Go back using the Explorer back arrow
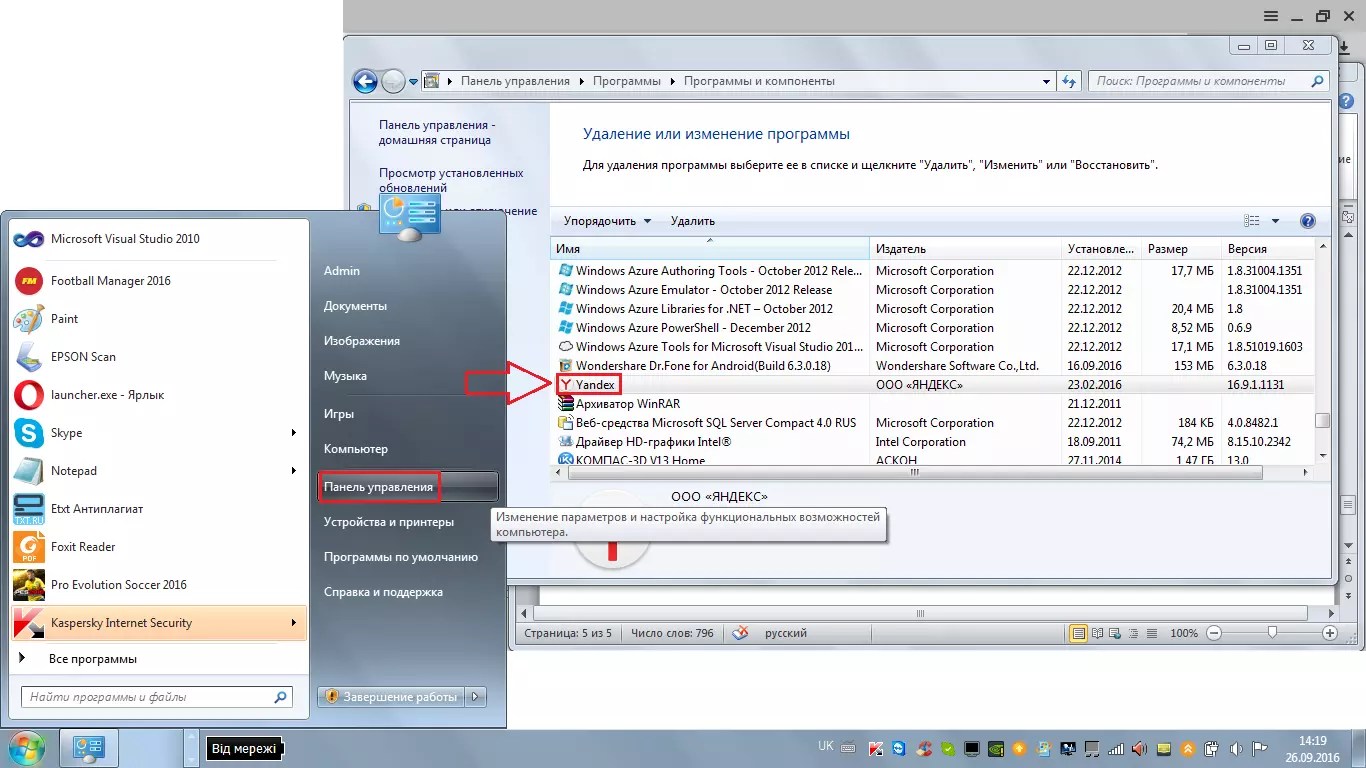The width and height of the screenshot is (1366, 768). [366, 82]
